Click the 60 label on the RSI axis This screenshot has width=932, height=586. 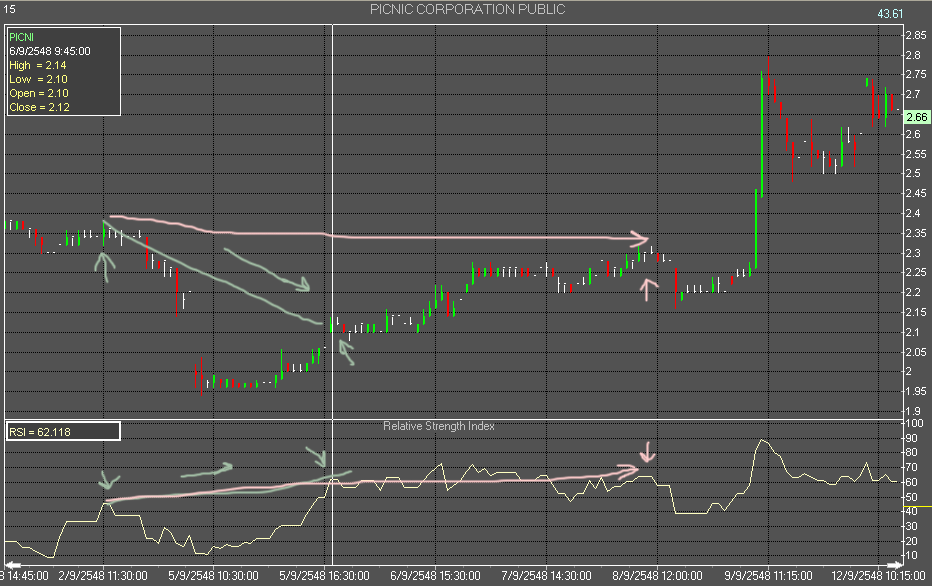click(911, 483)
